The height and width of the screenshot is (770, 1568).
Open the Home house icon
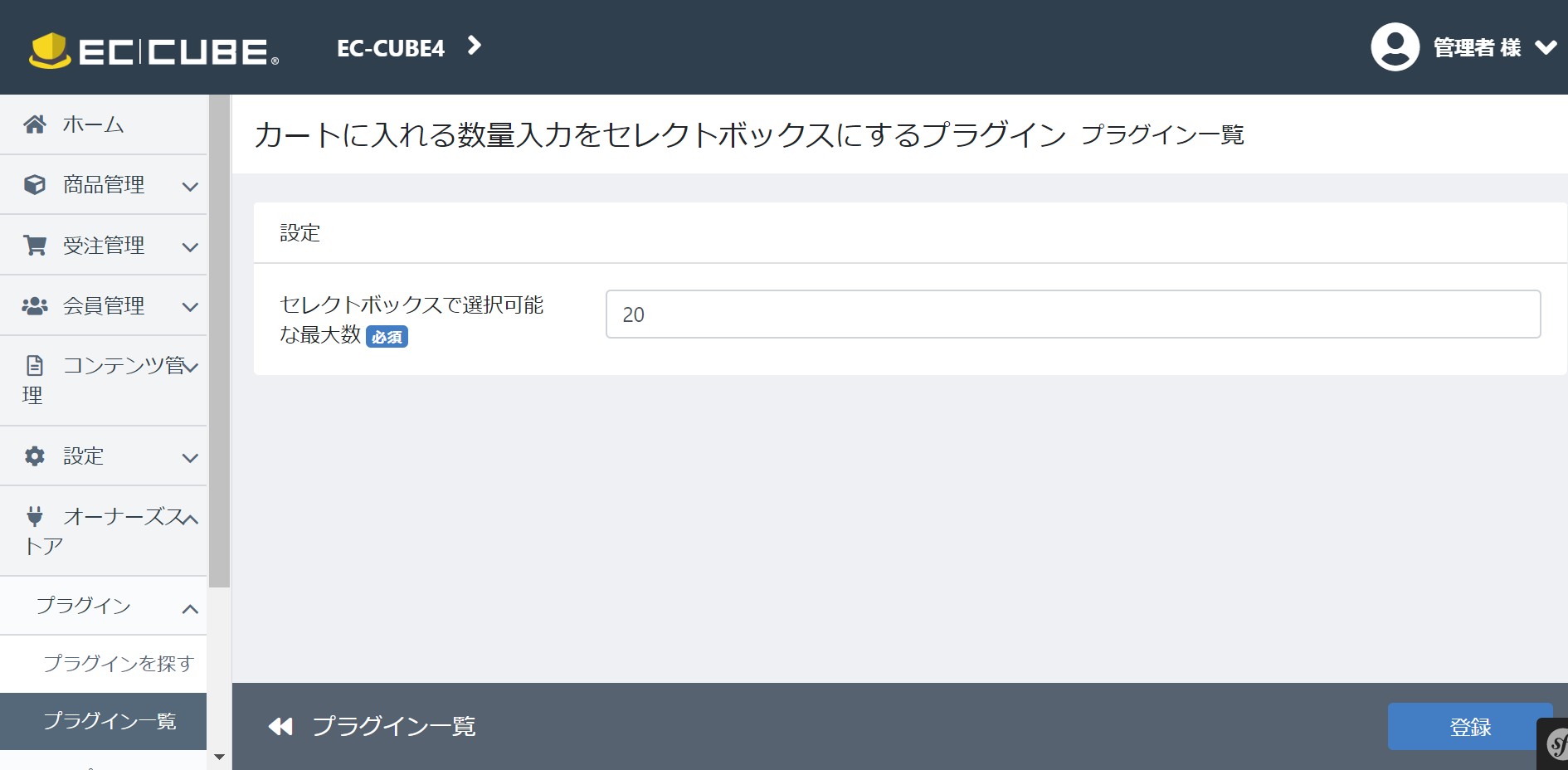coord(35,124)
